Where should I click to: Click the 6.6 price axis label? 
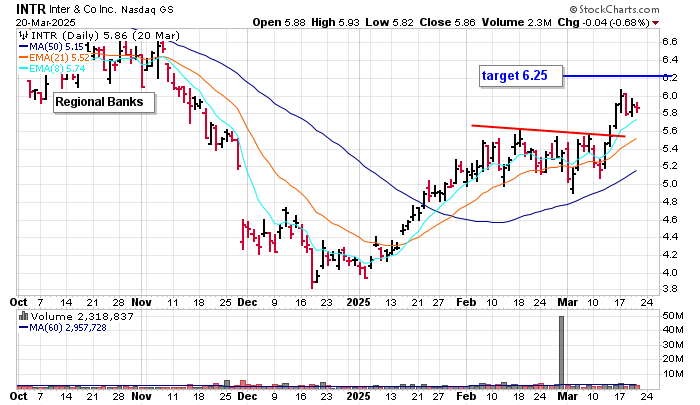pos(670,42)
